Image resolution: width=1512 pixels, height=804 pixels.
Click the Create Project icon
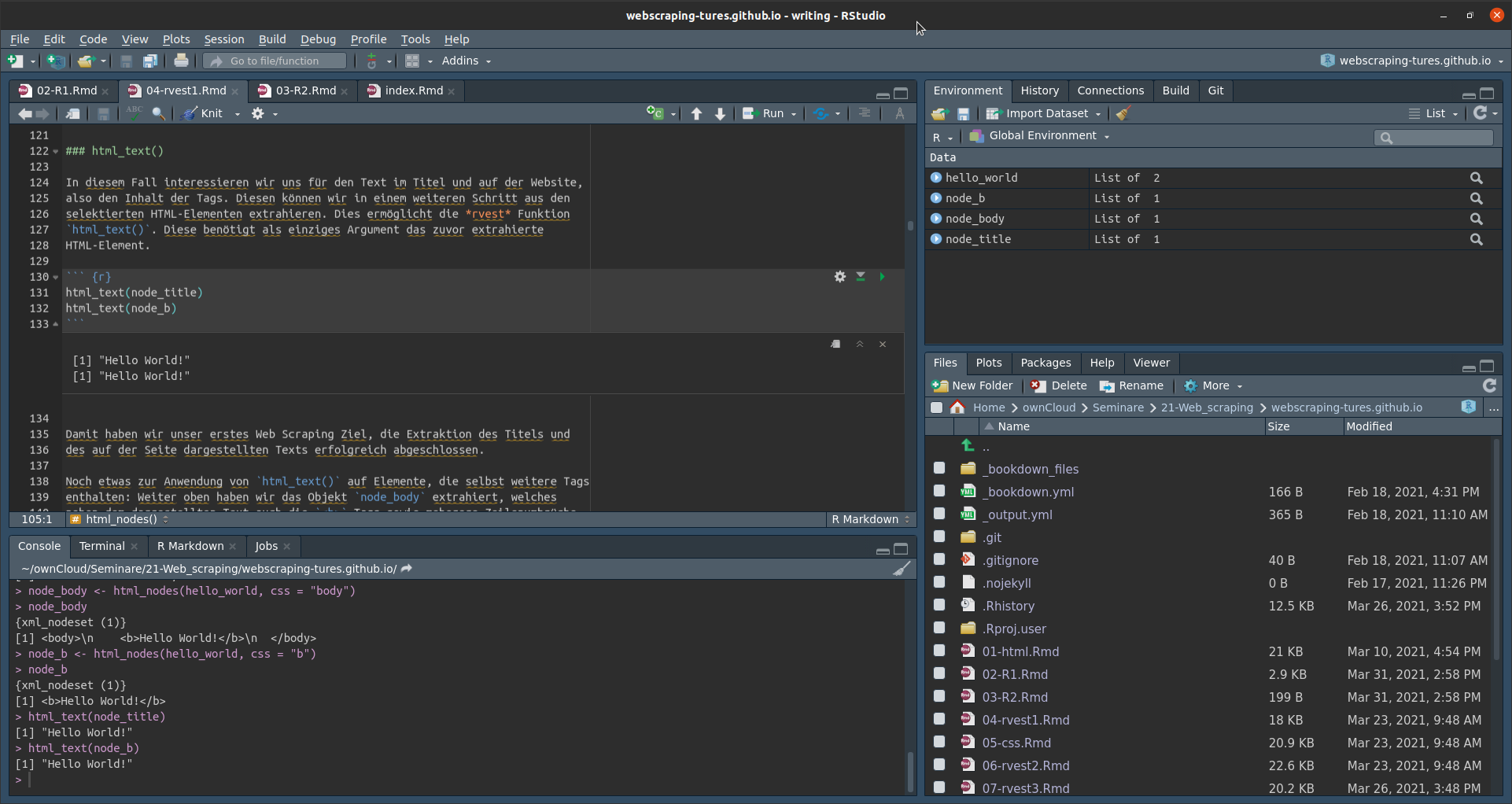click(x=56, y=61)
